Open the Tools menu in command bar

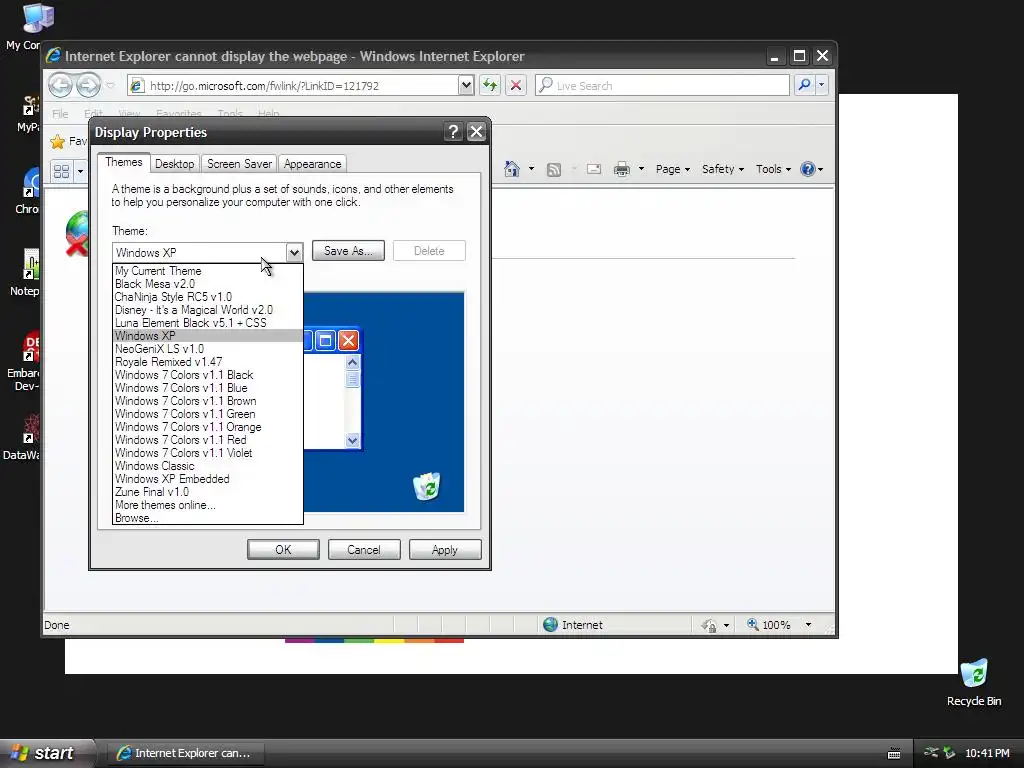coord(773,169)
